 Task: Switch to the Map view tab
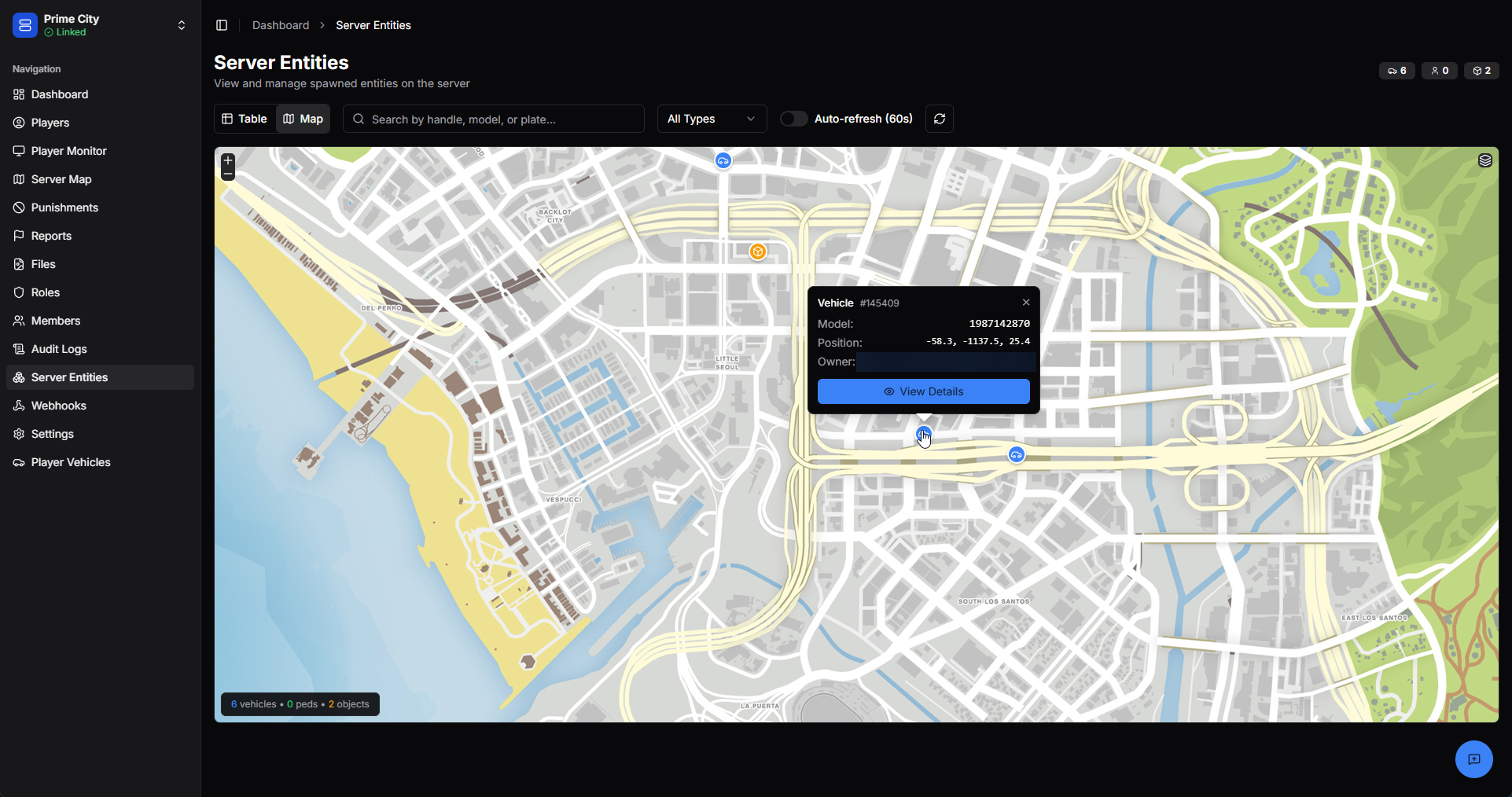(x=304, y=119)
